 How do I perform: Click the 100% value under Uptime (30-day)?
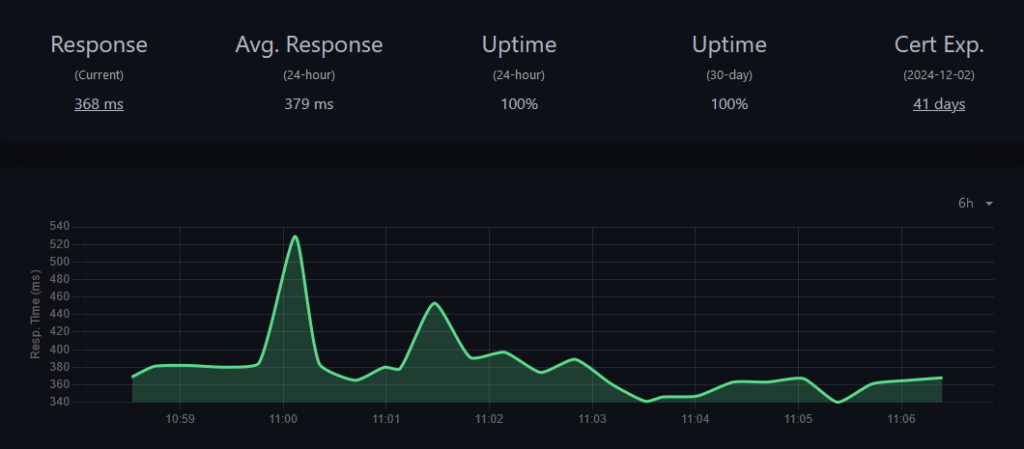tap(729, 104)
